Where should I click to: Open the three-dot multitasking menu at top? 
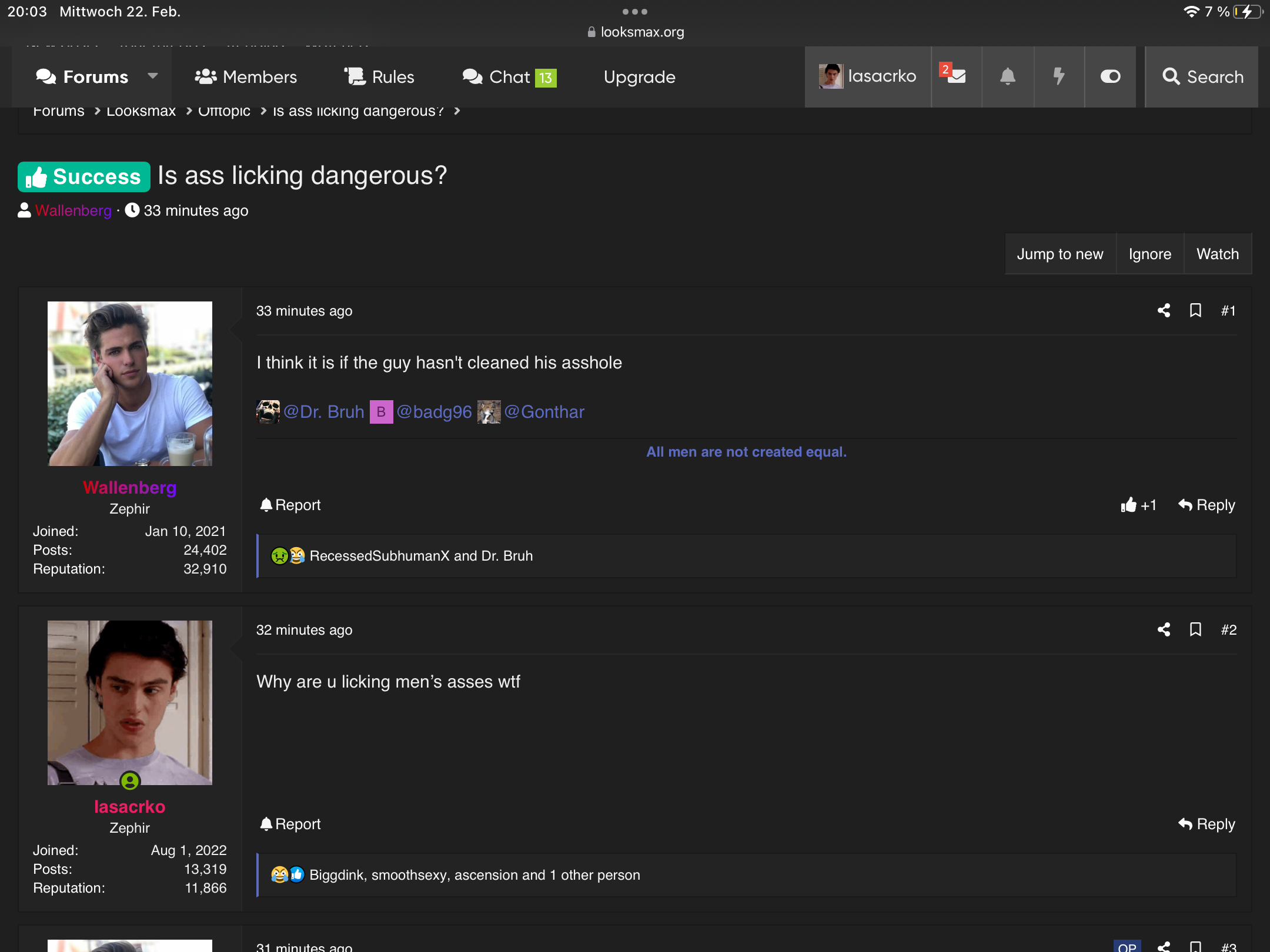[635, 12]
